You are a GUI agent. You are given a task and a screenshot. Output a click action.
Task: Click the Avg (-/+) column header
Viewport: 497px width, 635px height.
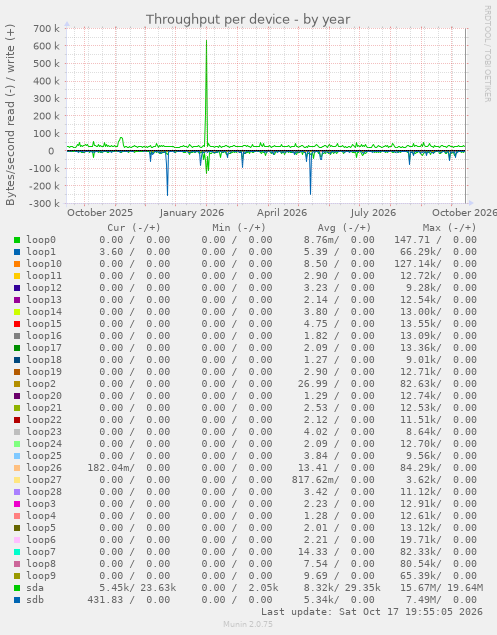(344, 228)
